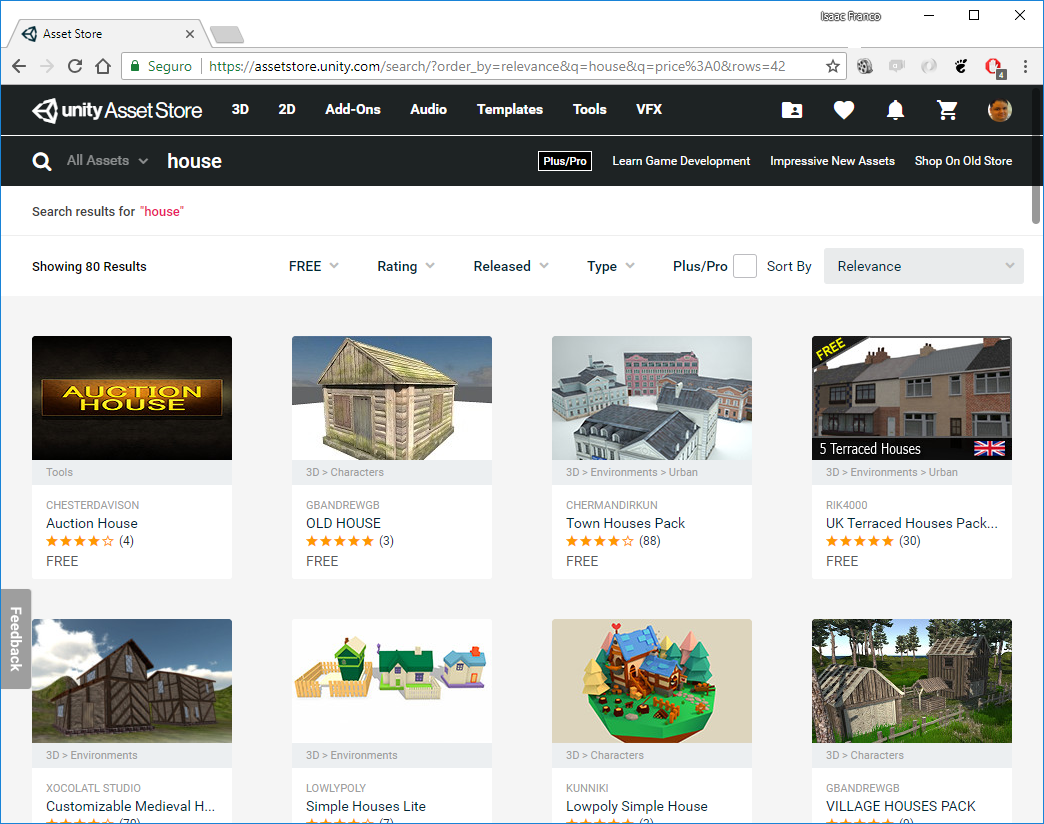The width and height of the screenshot is (1044, 824).
Task: Open the wishlist heart icon
Action: point(844,110)
